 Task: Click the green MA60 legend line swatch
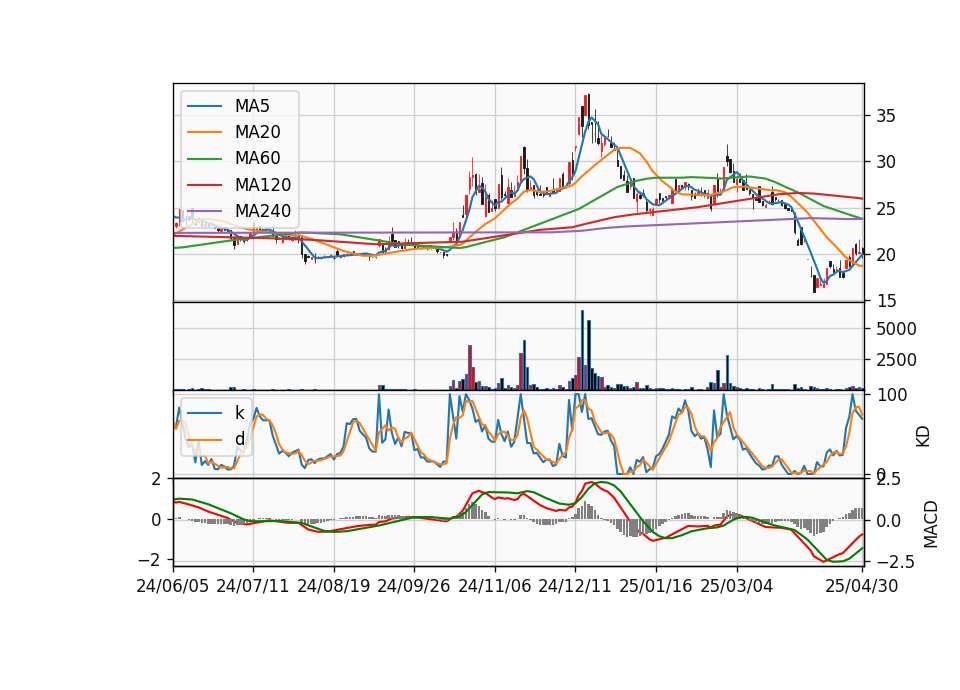[204, 159]
